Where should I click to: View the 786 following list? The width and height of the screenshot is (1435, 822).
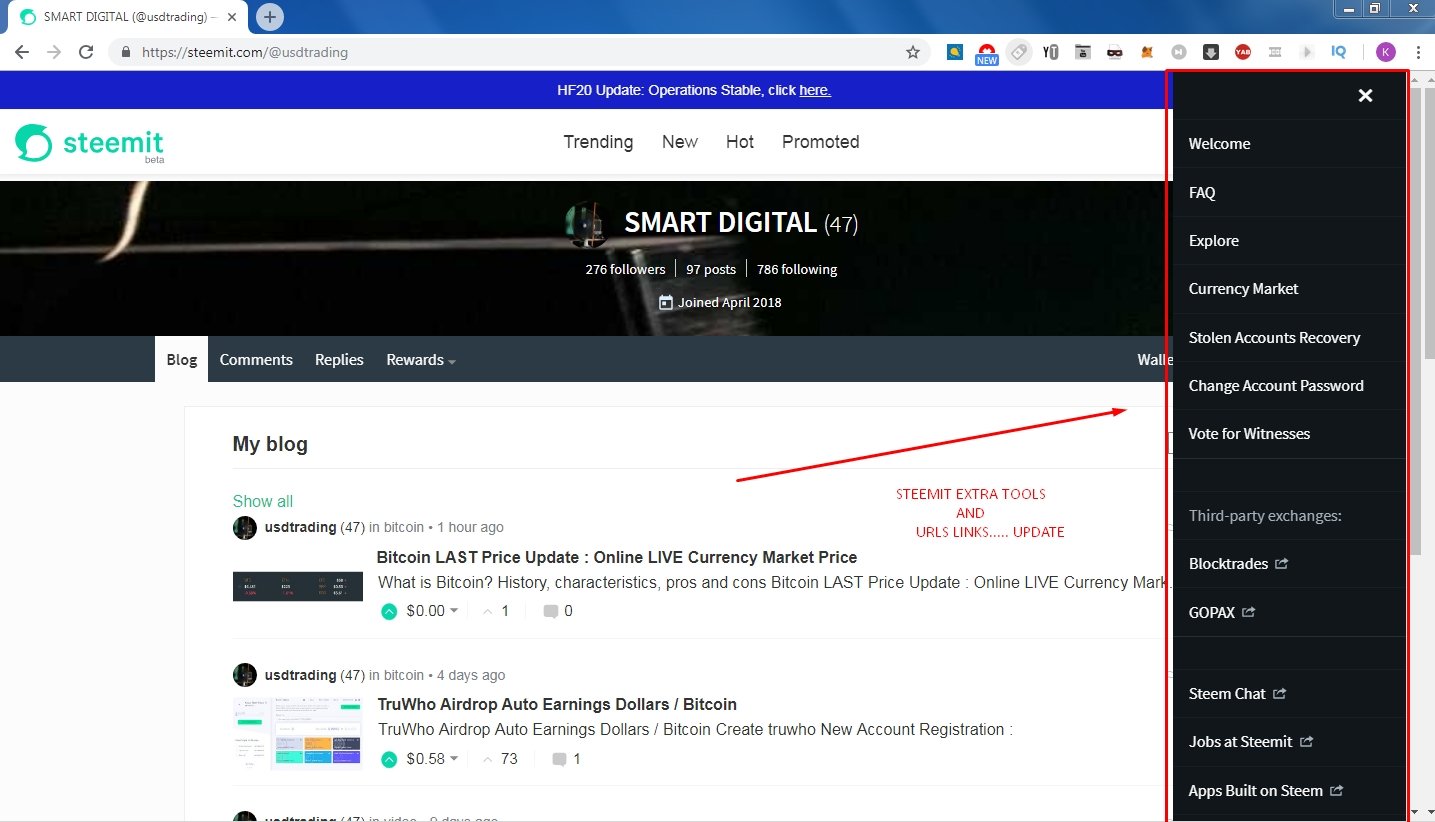point(797,269)
